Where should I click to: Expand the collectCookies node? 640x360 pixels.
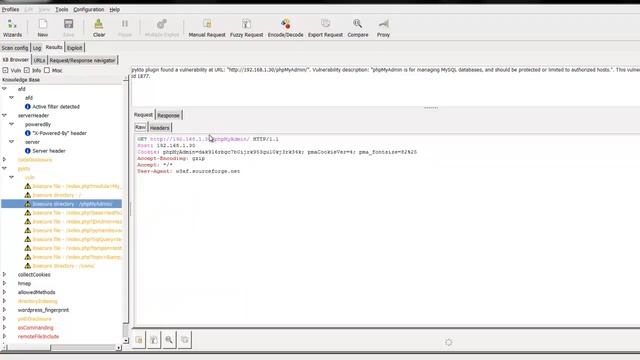click(x=4, y=275)
